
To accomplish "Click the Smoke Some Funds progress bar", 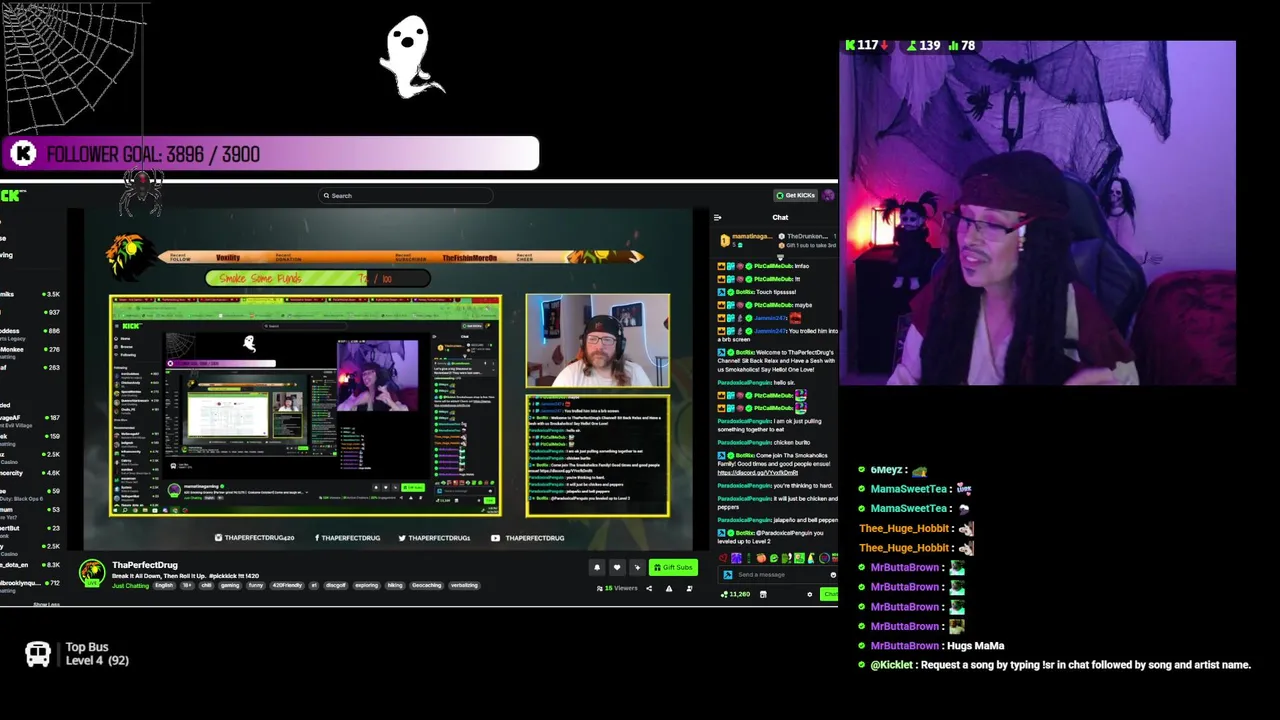I will (x=318, y=278).
